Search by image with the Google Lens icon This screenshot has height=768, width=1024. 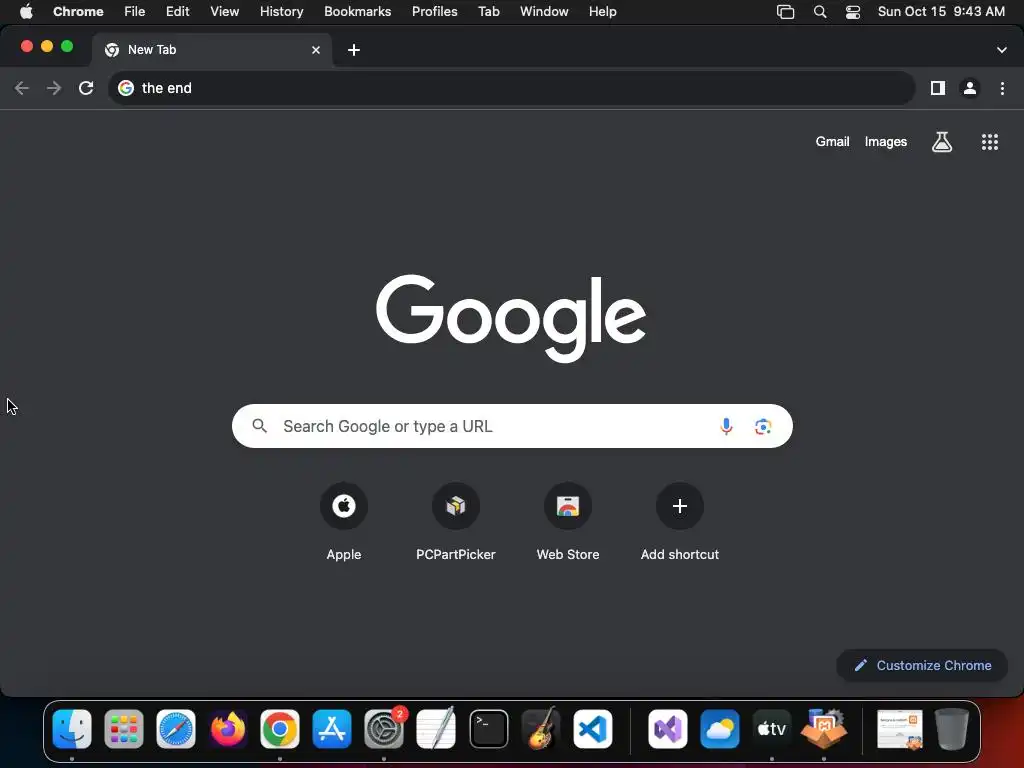763,426
